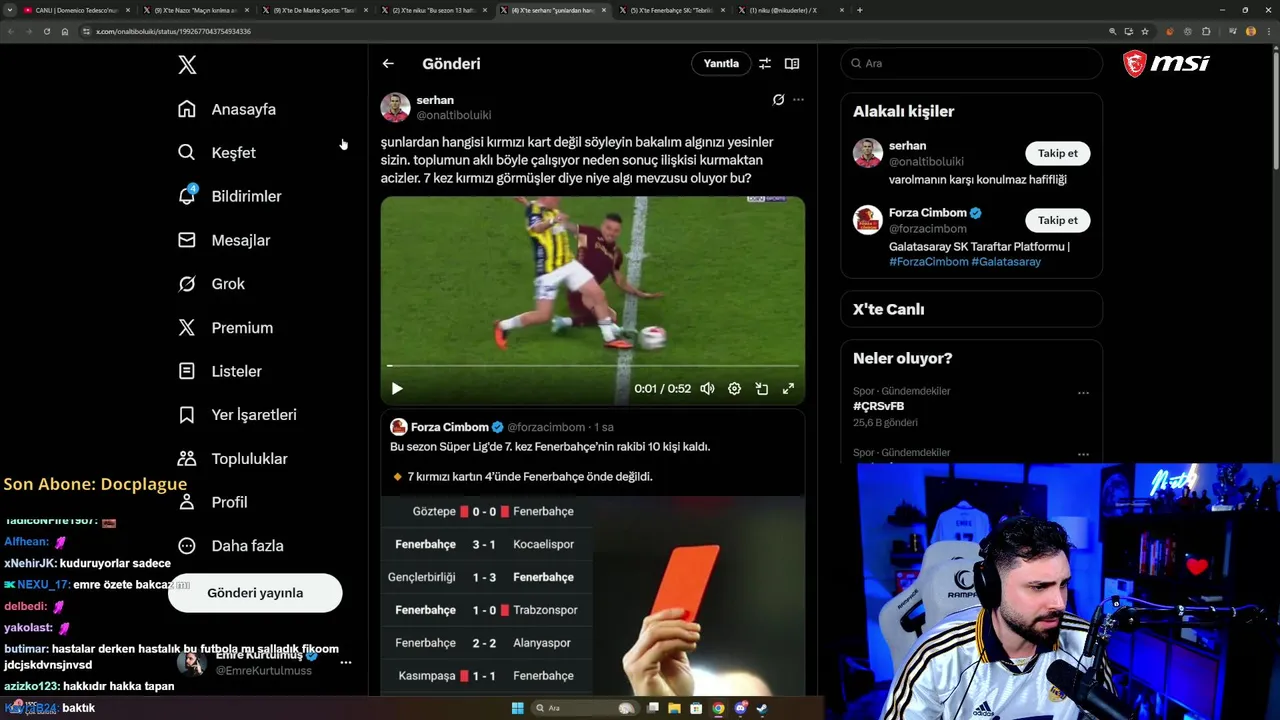
Task: Go to Anasayfa home page
Action: 227,109
